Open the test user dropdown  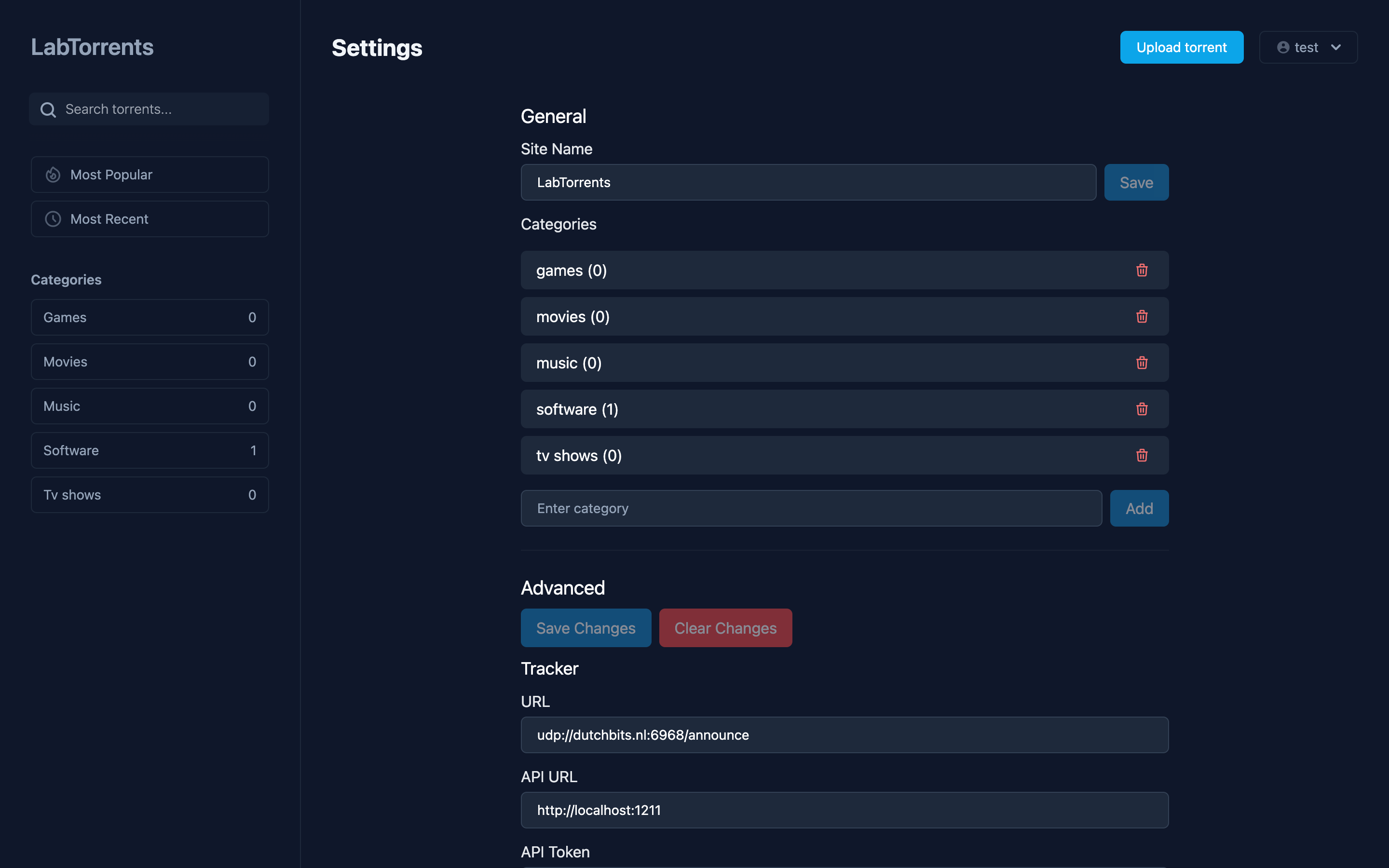(1308, 48)
